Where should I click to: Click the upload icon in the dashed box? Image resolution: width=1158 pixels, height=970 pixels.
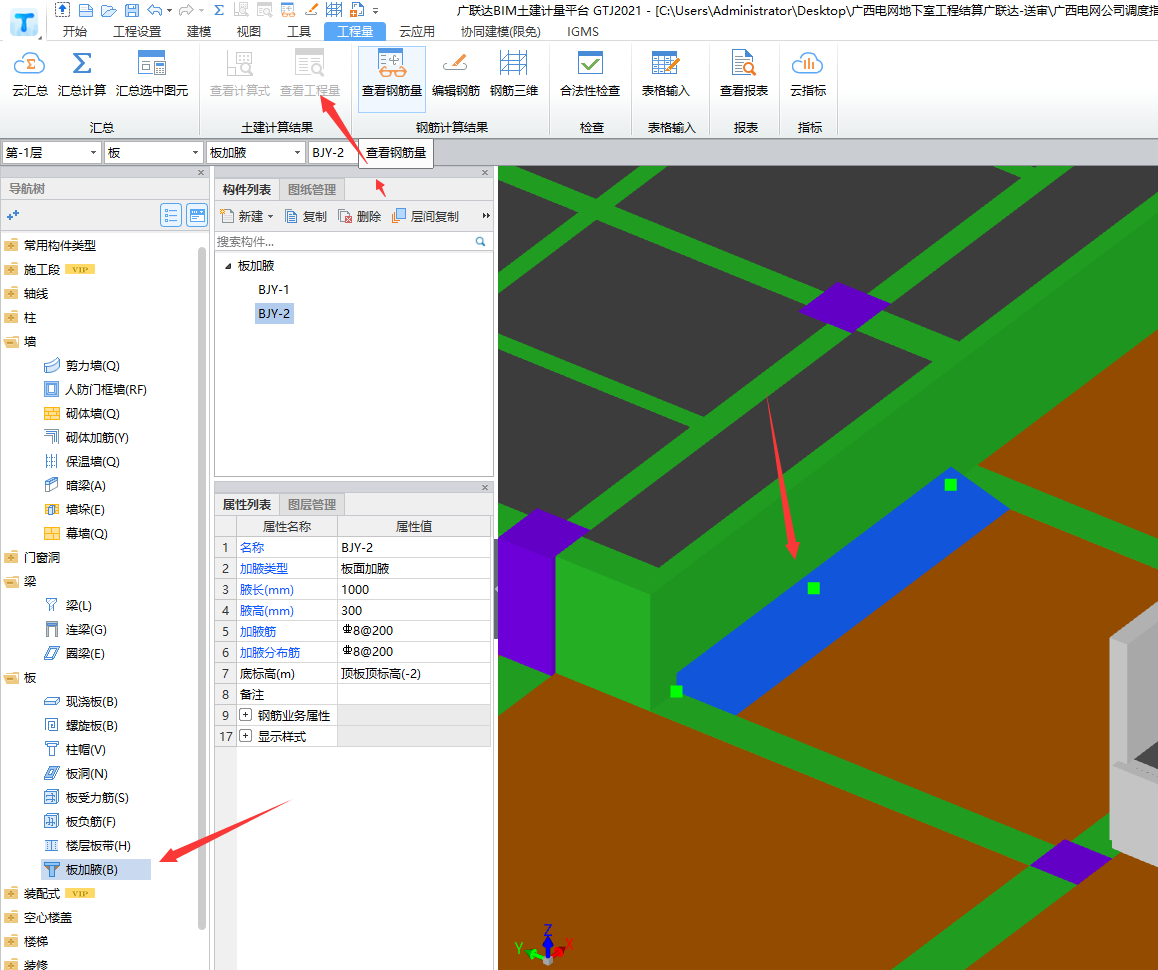click(x=63, y=10)
